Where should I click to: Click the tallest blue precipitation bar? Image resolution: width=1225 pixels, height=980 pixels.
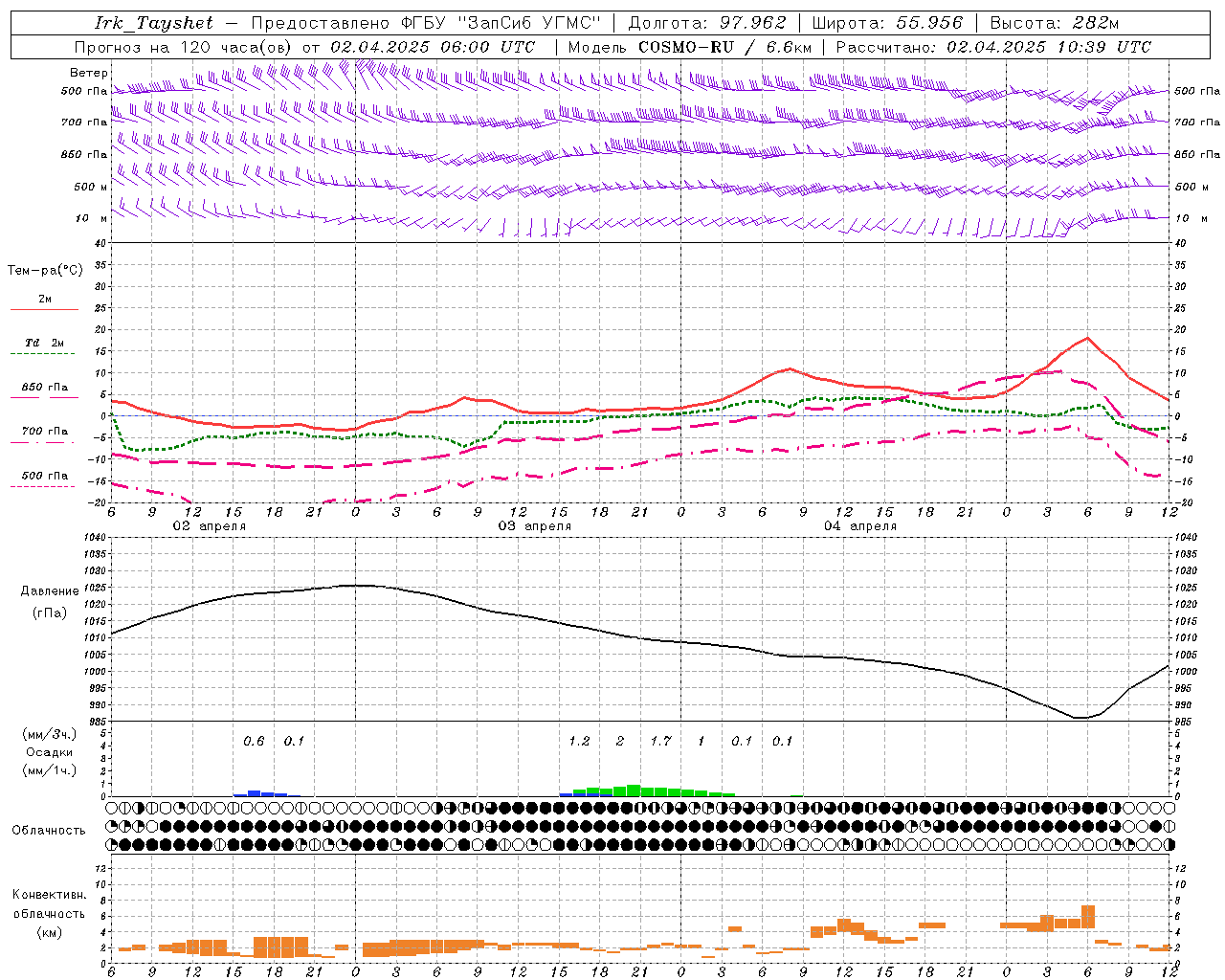(x=254, y=793)
